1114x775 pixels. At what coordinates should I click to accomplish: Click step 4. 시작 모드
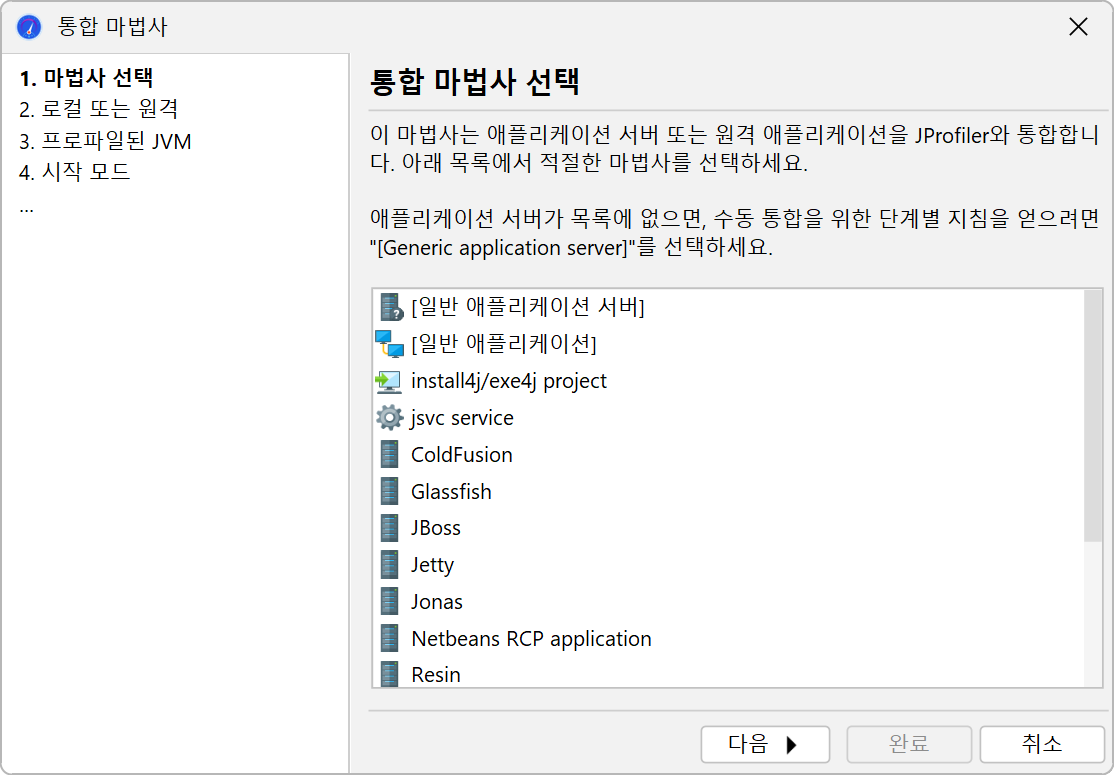coord(75,172)
